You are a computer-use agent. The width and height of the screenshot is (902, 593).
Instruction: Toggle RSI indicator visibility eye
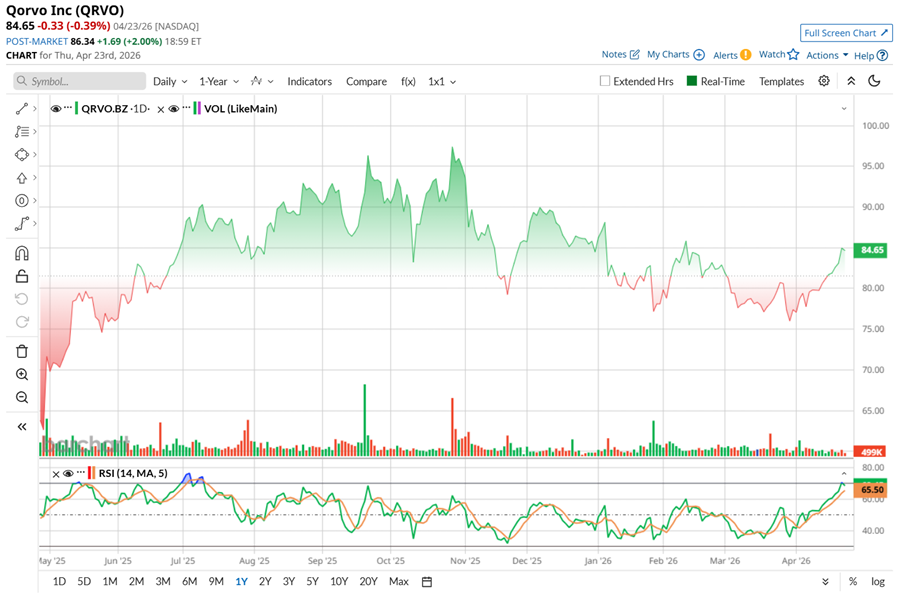[x=68, y=473]
